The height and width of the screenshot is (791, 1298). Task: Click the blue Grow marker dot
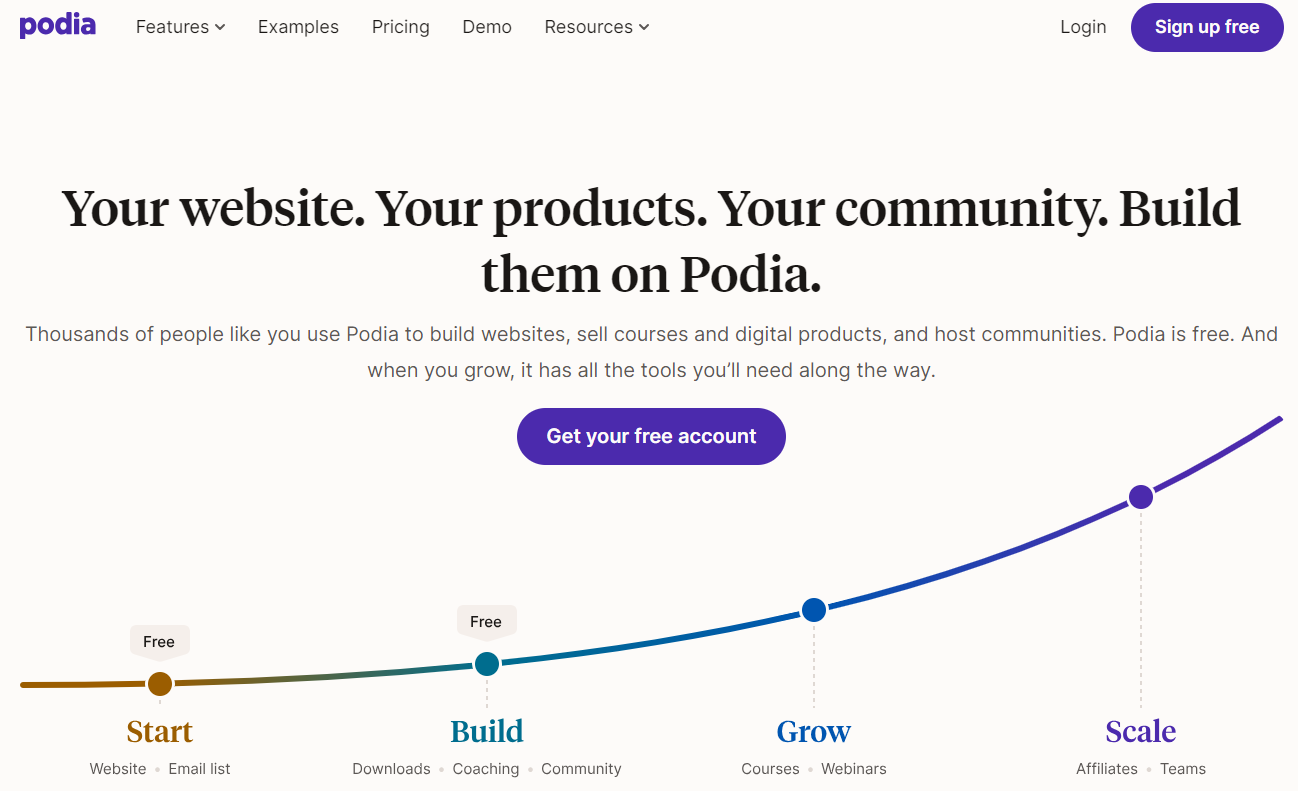pos(814,610)
